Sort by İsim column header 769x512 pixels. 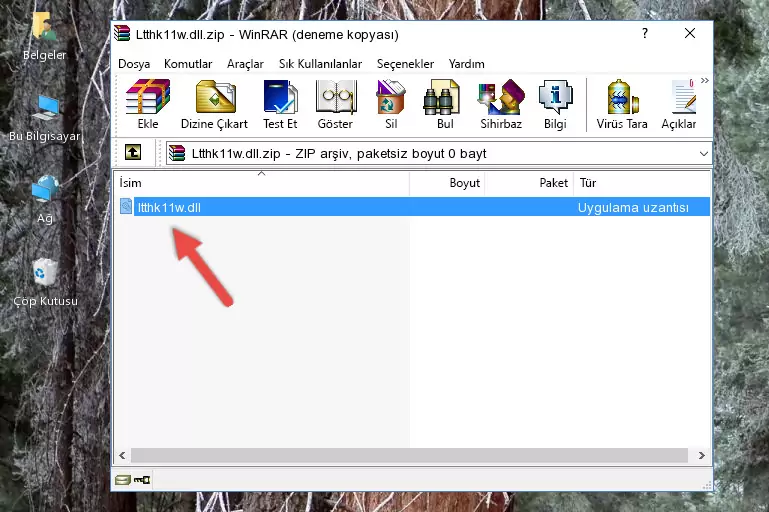click(262, 183)
